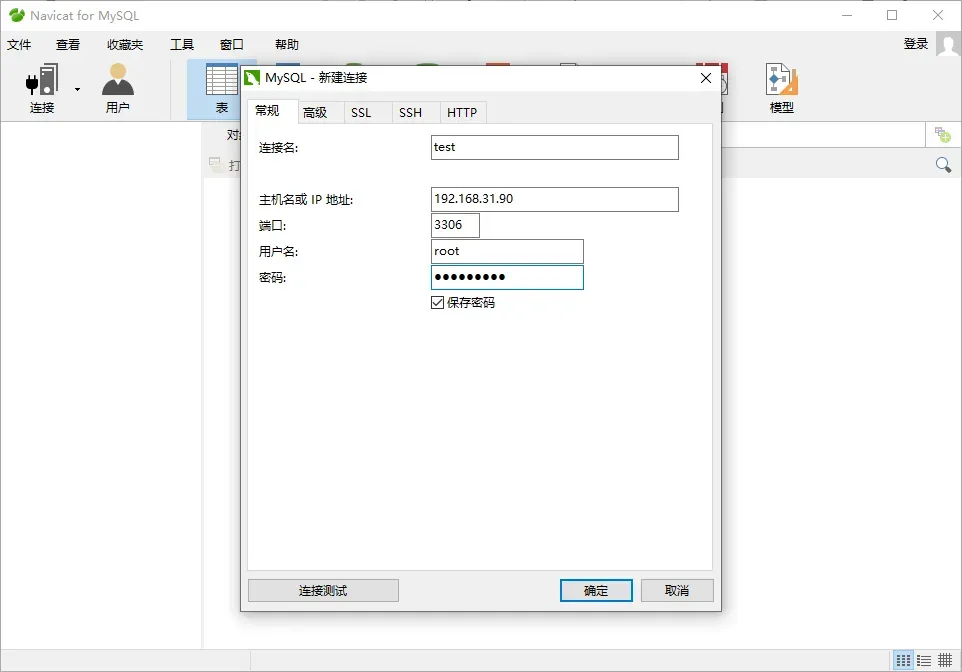
Task: Select the icon view toggle in status bar
Action: (903, 661)
